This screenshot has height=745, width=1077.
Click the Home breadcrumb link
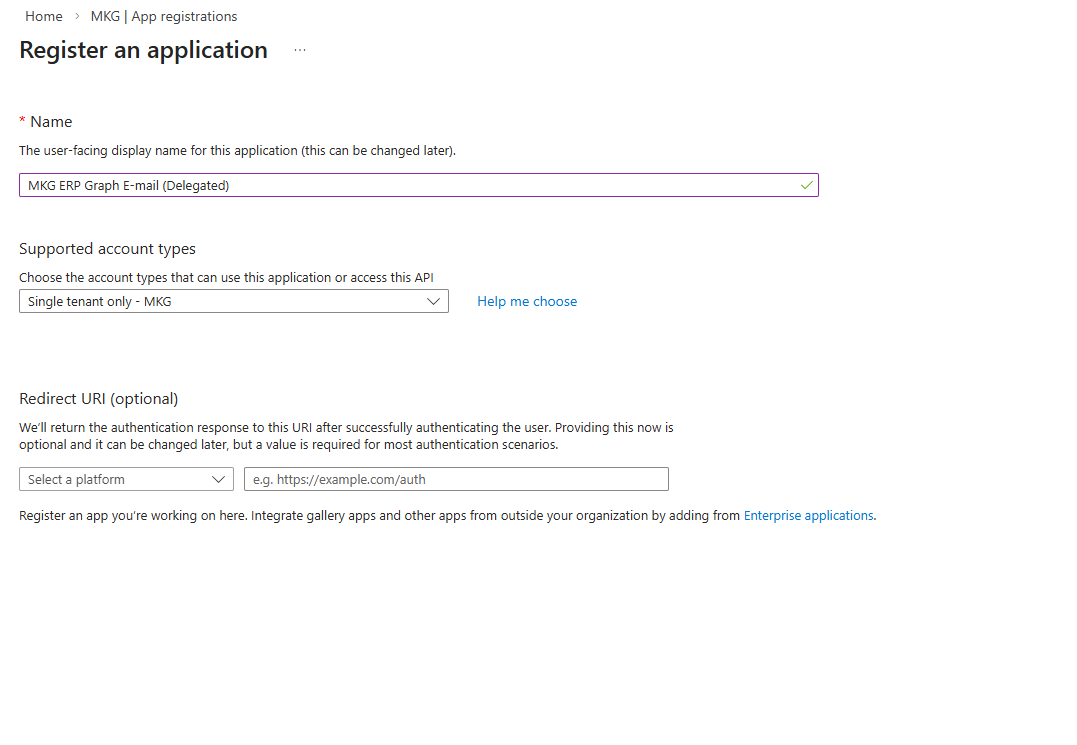44,16
